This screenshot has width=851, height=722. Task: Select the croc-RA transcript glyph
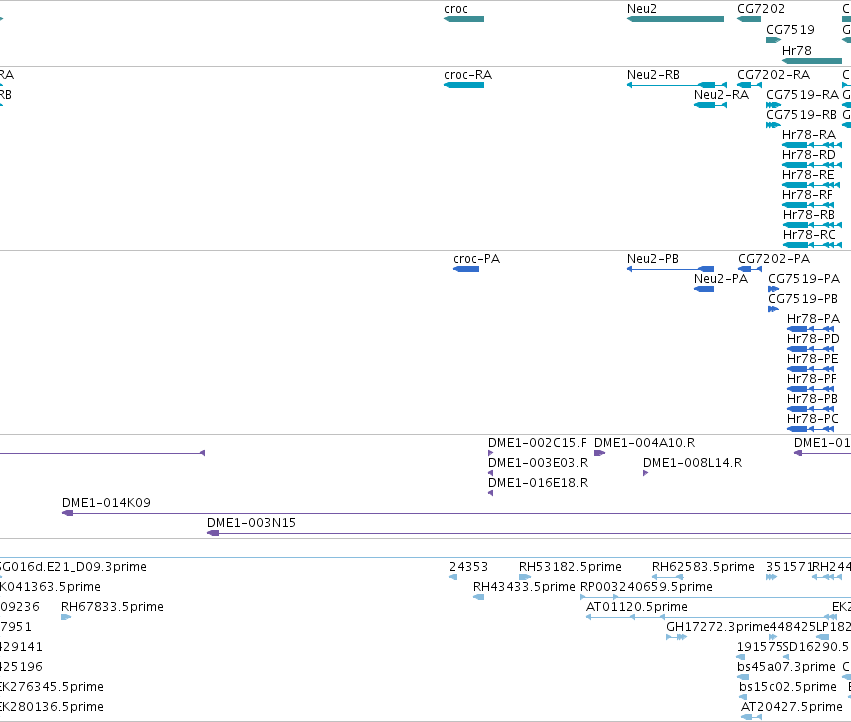pyautogui.click(x=463, y=85)
